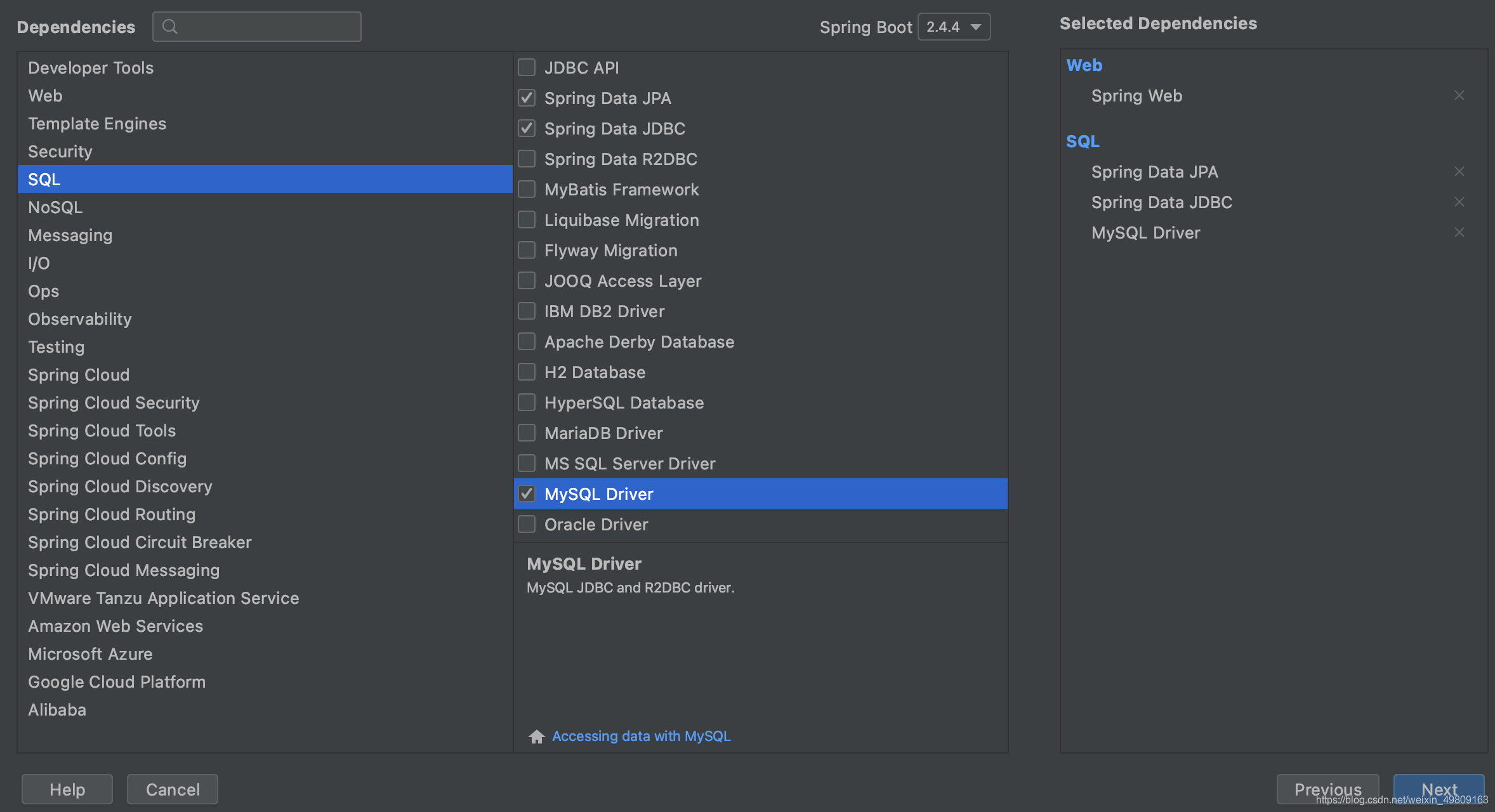Select the Observability category
Screen dimensions: 1495x812
265,318
